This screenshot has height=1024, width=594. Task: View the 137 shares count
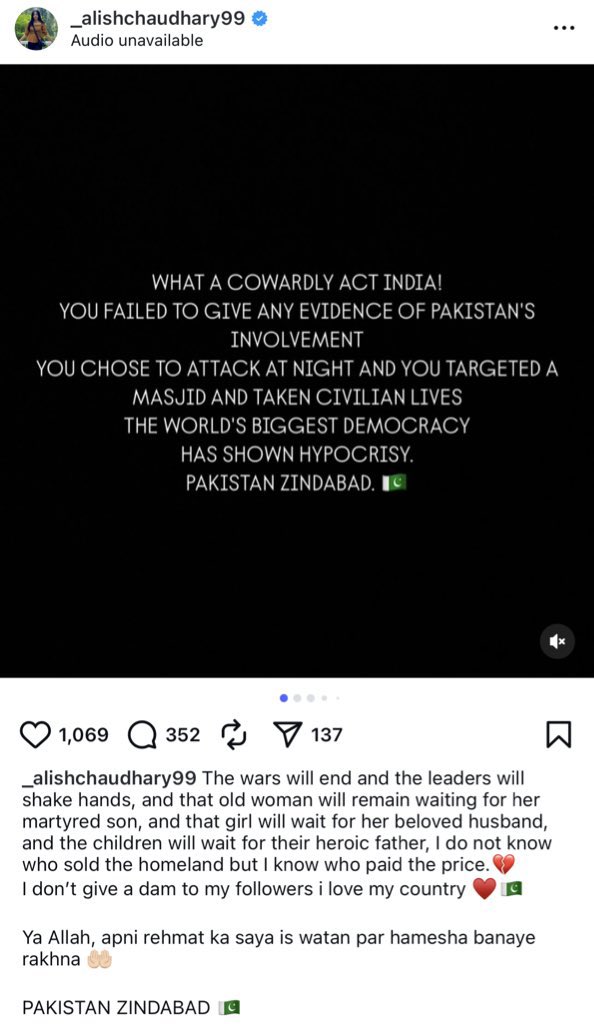pyautogui.click(x=326, y=735)
